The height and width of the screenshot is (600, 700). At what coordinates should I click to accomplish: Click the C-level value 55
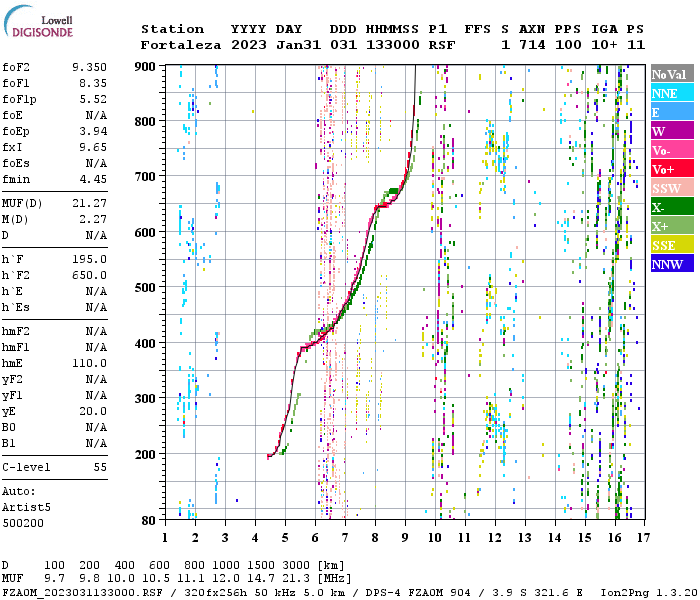click(x=100, y=467)
